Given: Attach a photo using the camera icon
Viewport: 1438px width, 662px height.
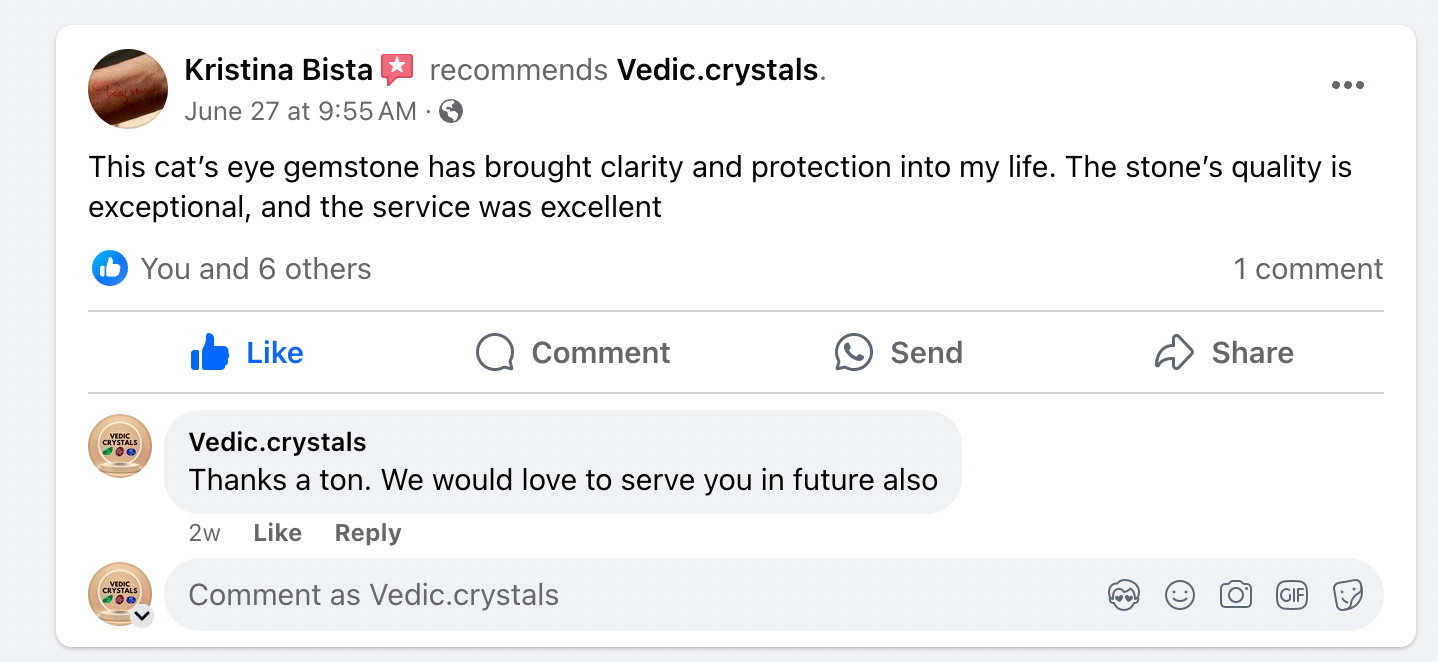Looking at the screenshot, I should pos(1236,595).
